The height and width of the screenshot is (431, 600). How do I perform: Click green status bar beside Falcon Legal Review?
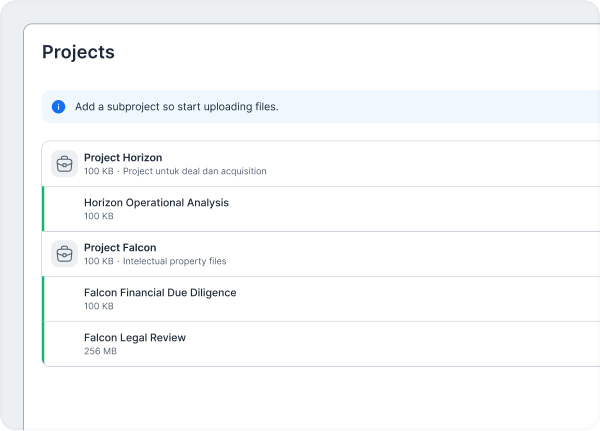click(44, 343)
